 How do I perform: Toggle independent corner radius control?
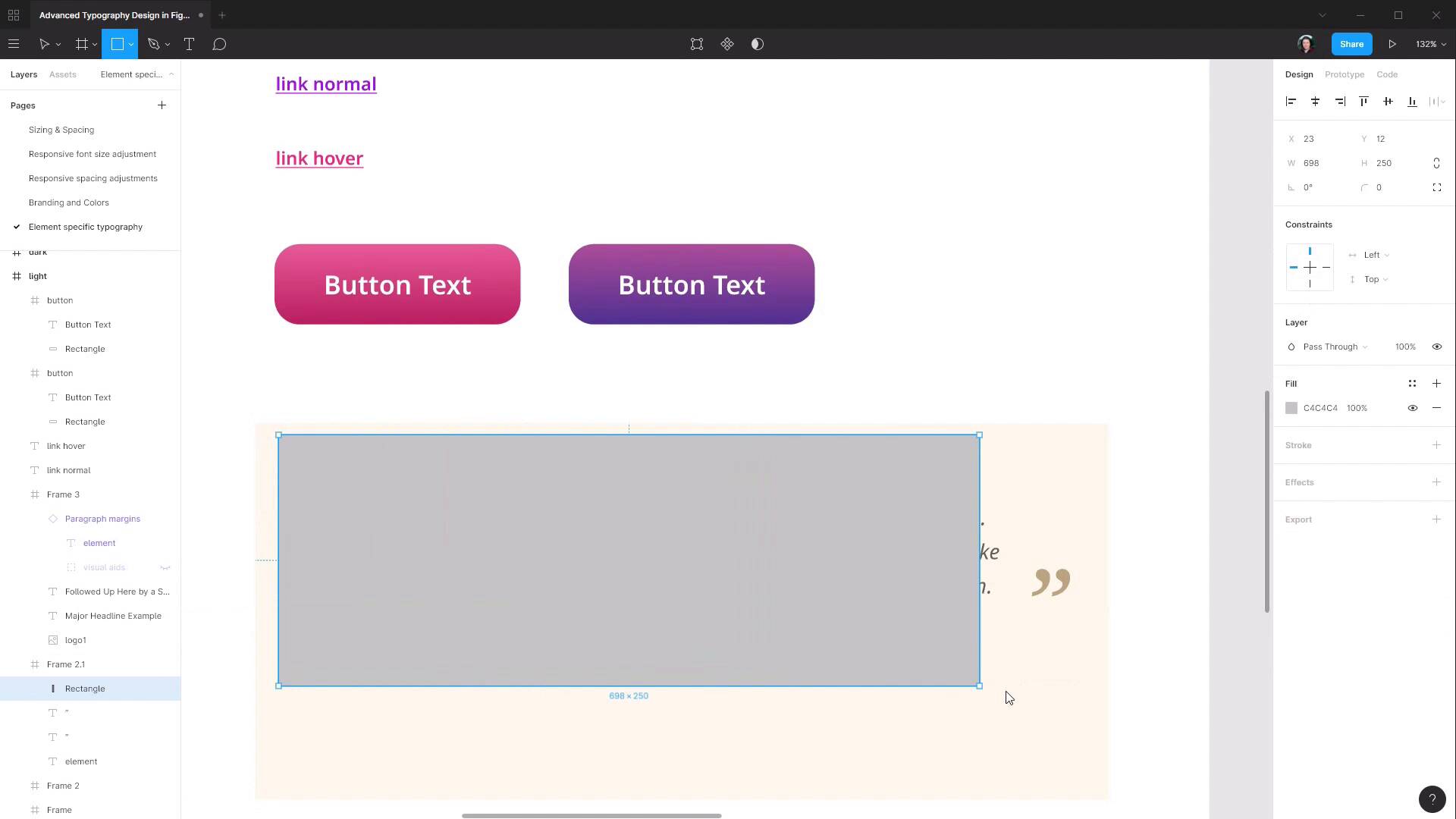pos(1438,187)
